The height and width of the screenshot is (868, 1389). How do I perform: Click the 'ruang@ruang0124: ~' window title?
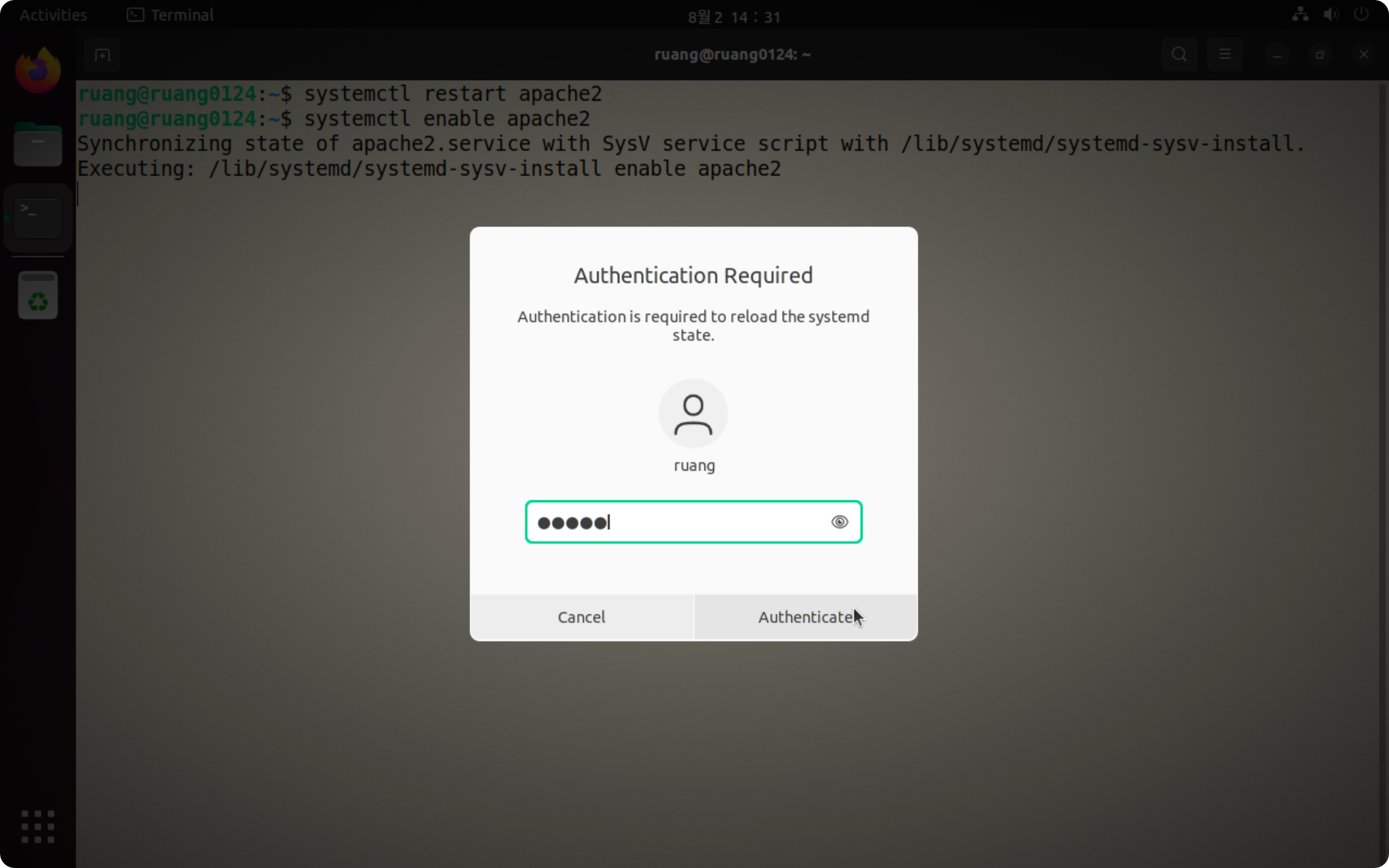(x=733, y=54)
